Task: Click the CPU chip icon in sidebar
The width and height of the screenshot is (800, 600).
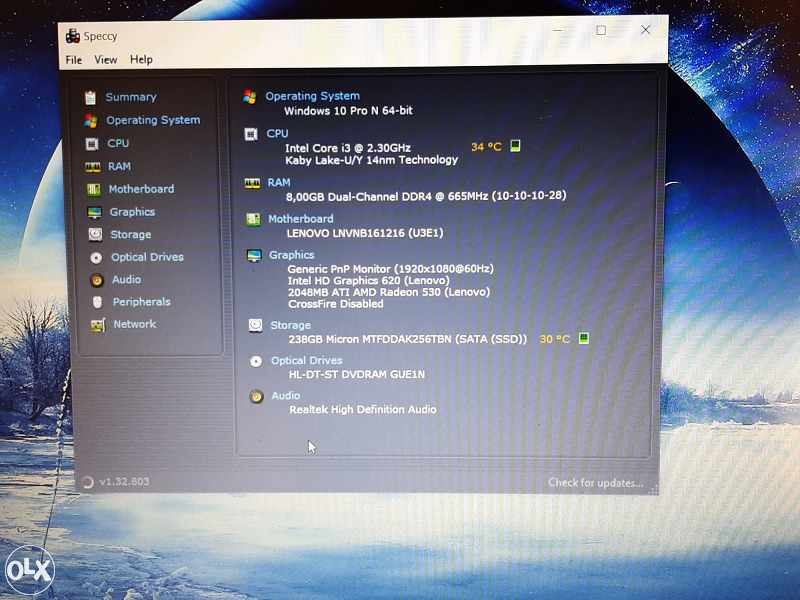Action: tap(92, 144)
